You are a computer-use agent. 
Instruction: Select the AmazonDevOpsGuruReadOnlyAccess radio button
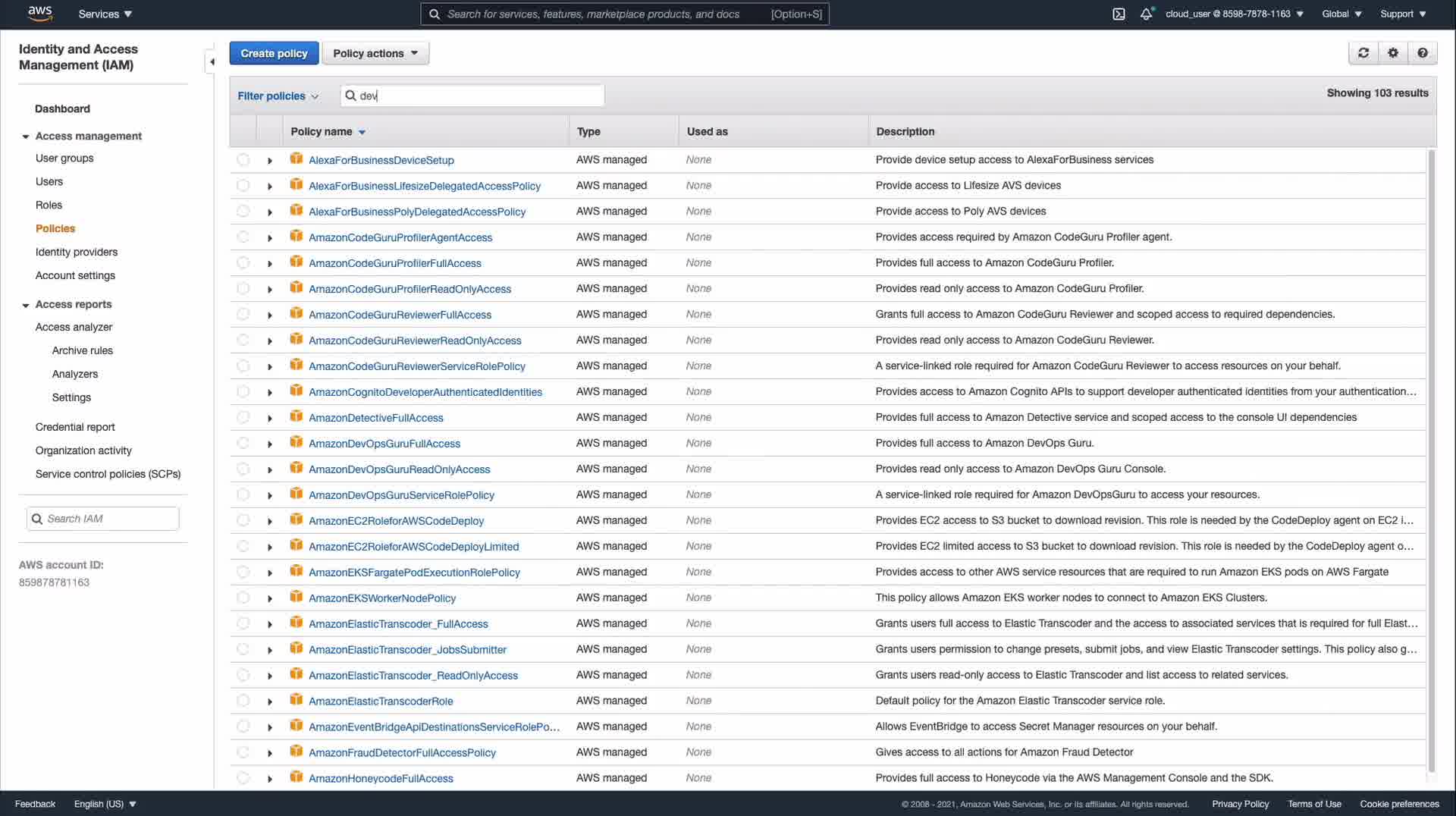(243, 469)
